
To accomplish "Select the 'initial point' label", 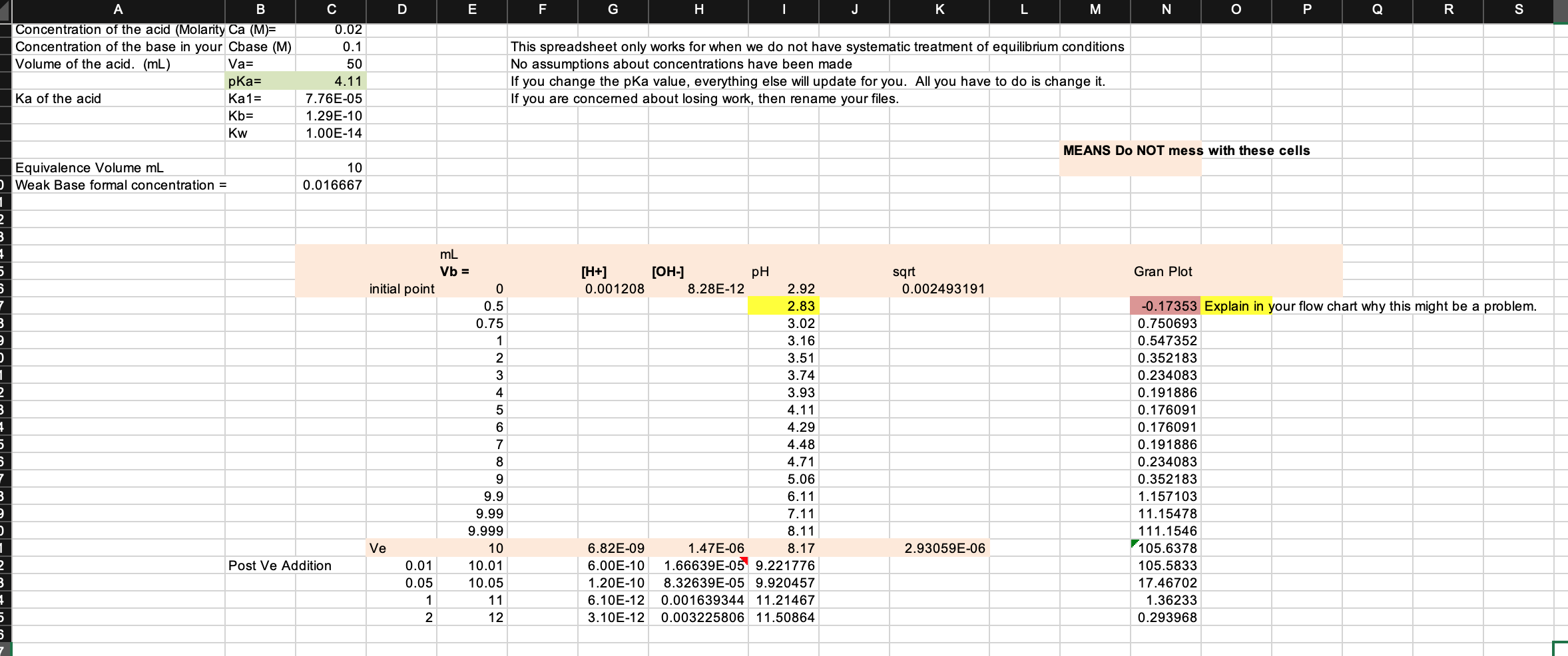I will [401, 289].
